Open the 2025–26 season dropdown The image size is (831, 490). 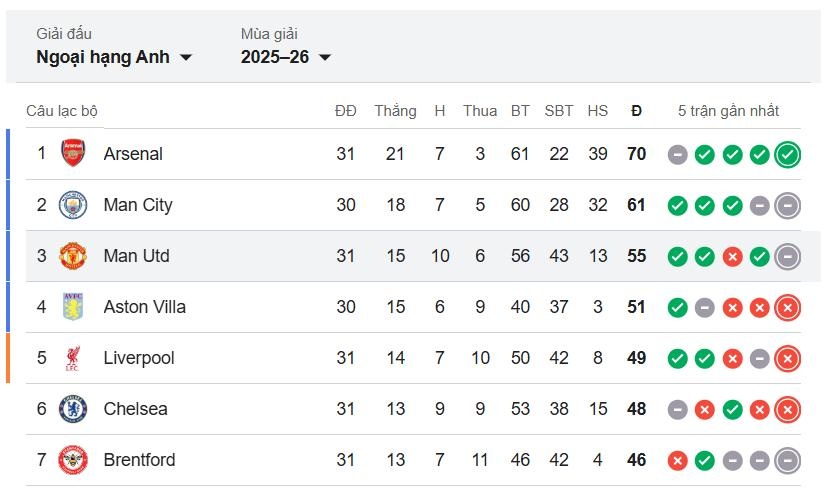(286, 57)
